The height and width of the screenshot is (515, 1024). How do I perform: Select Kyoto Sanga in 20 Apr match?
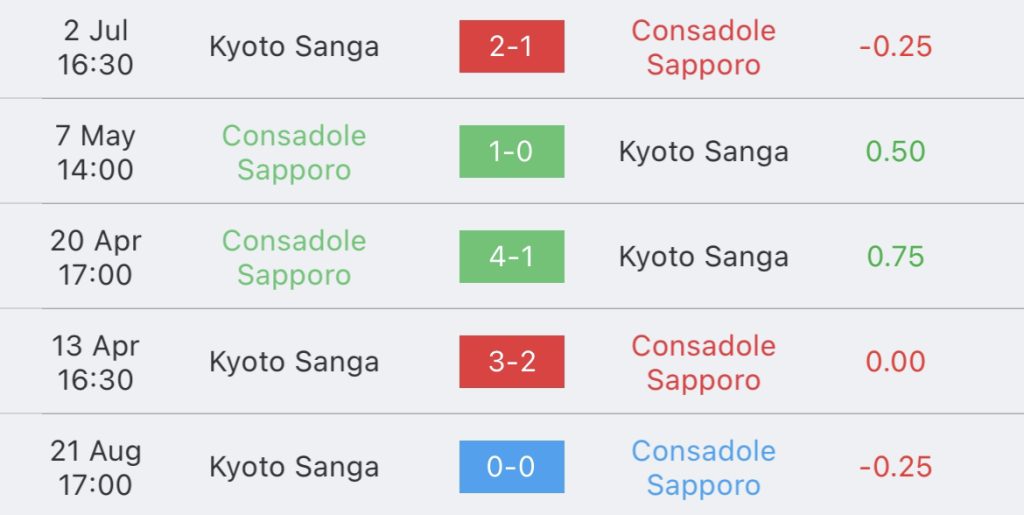(703, 257)
